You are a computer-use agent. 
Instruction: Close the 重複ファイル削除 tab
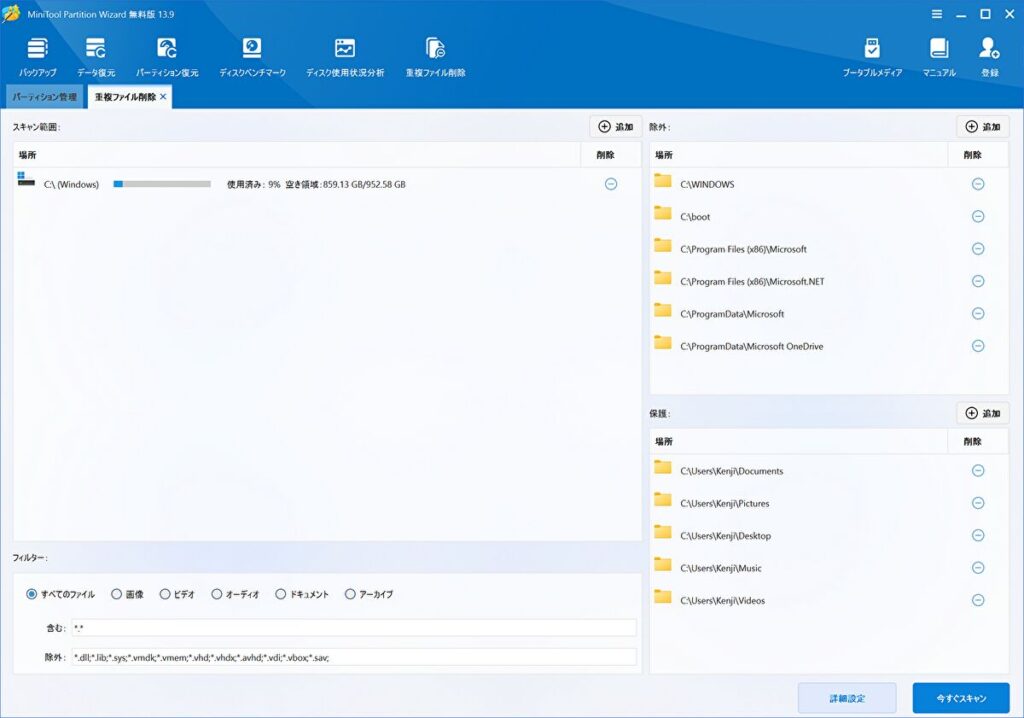click(163, 97)
